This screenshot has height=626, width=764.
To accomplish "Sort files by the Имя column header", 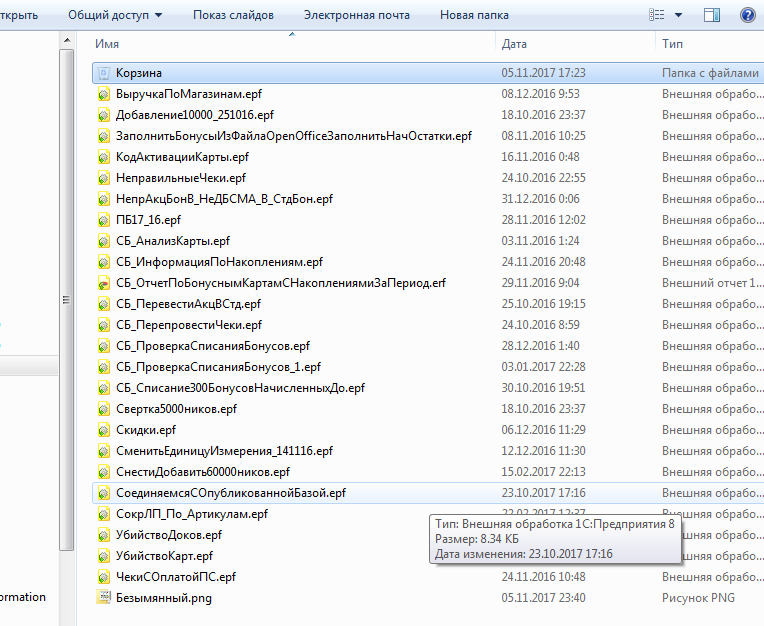I will click(x=108, y=44).
